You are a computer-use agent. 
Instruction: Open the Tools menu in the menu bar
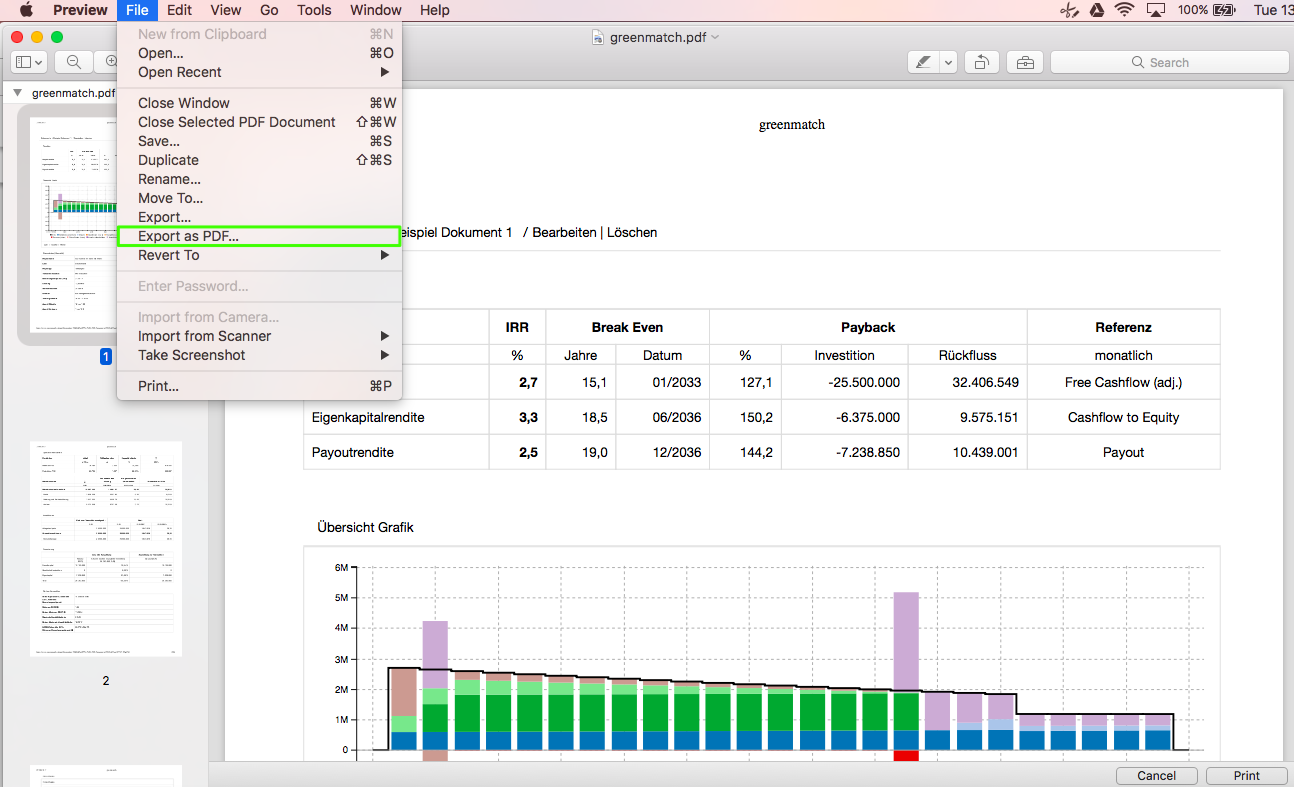314,10
